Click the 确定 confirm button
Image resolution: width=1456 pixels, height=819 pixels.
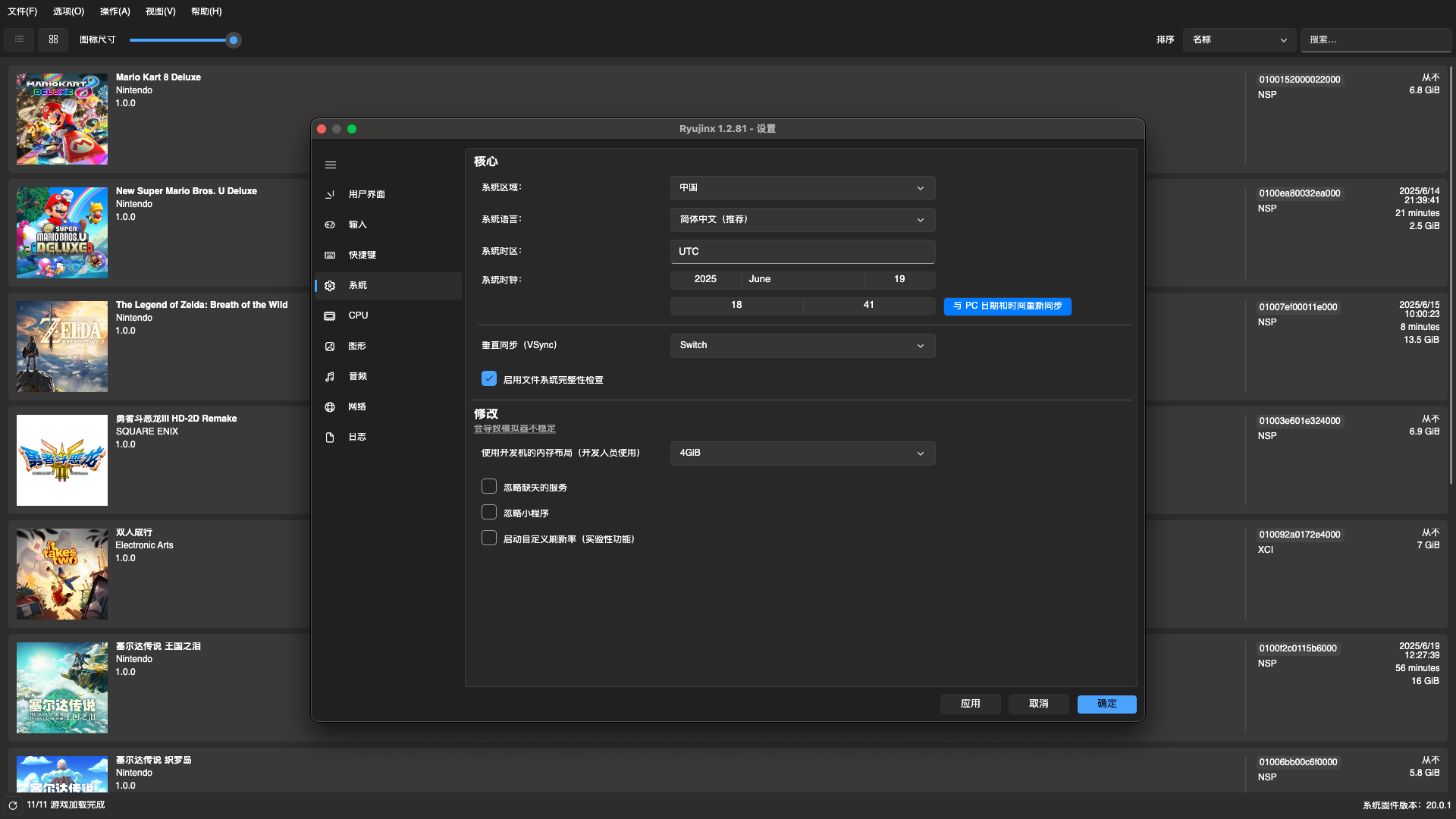[1106, 704]
